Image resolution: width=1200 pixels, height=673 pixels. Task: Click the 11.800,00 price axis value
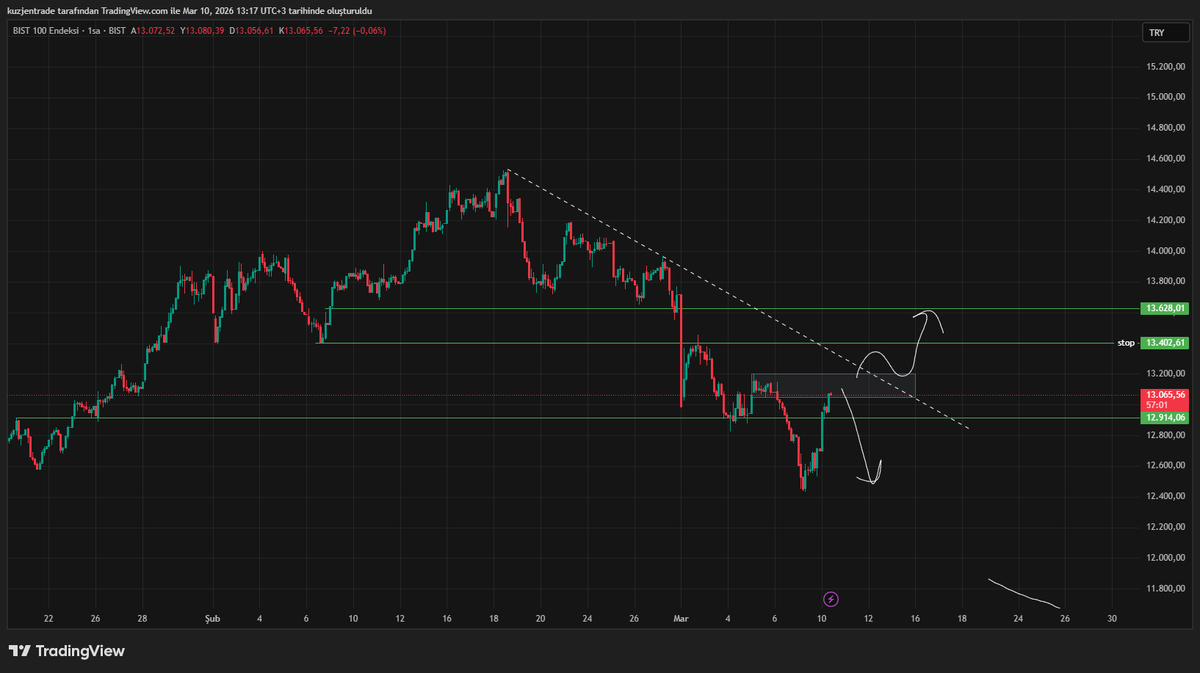(x=1165, y=588)
